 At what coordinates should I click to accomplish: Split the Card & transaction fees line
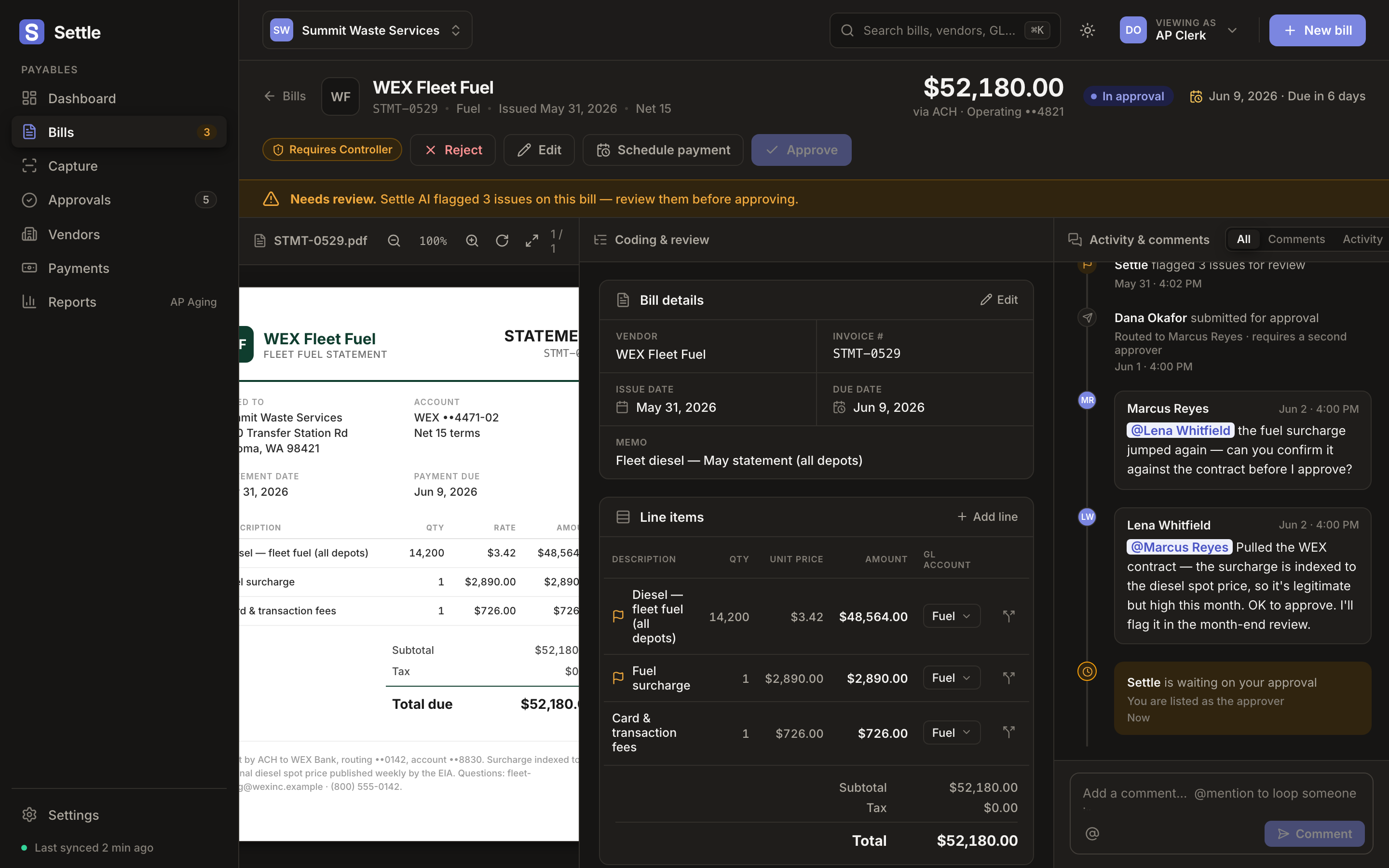1008,732
